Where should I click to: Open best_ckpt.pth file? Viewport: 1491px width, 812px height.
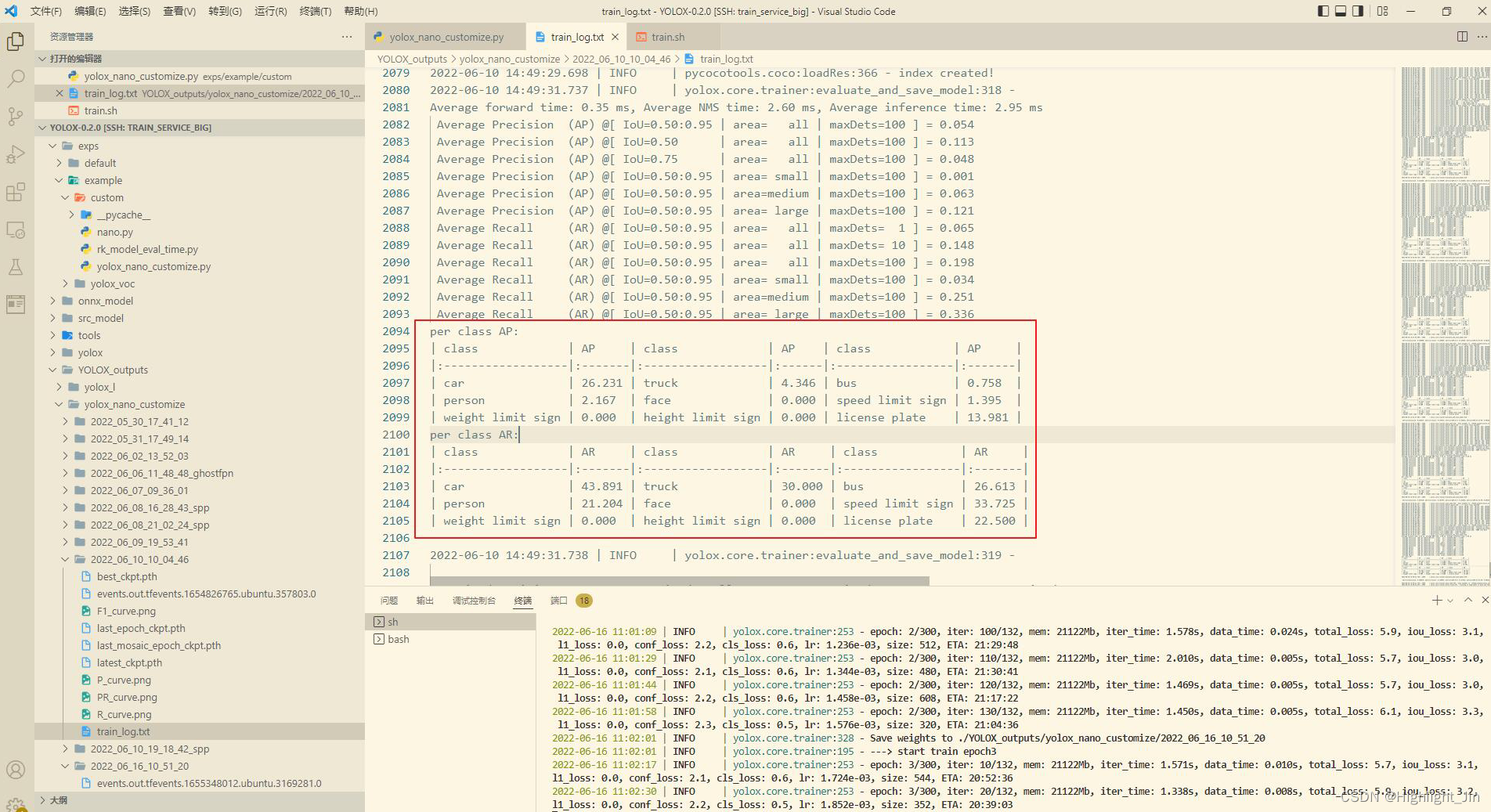coord(127,576)
